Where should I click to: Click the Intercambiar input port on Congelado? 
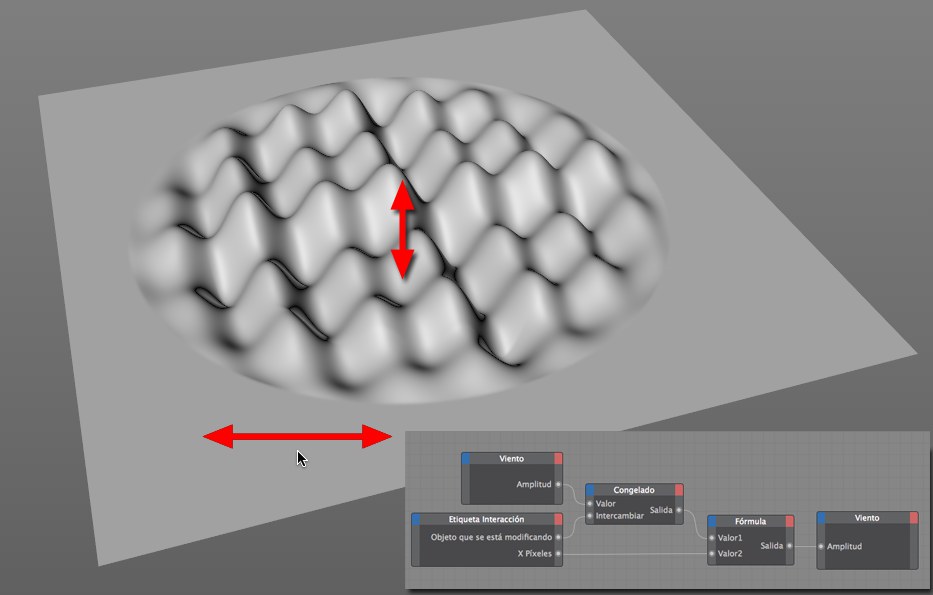tap(590, 516)
